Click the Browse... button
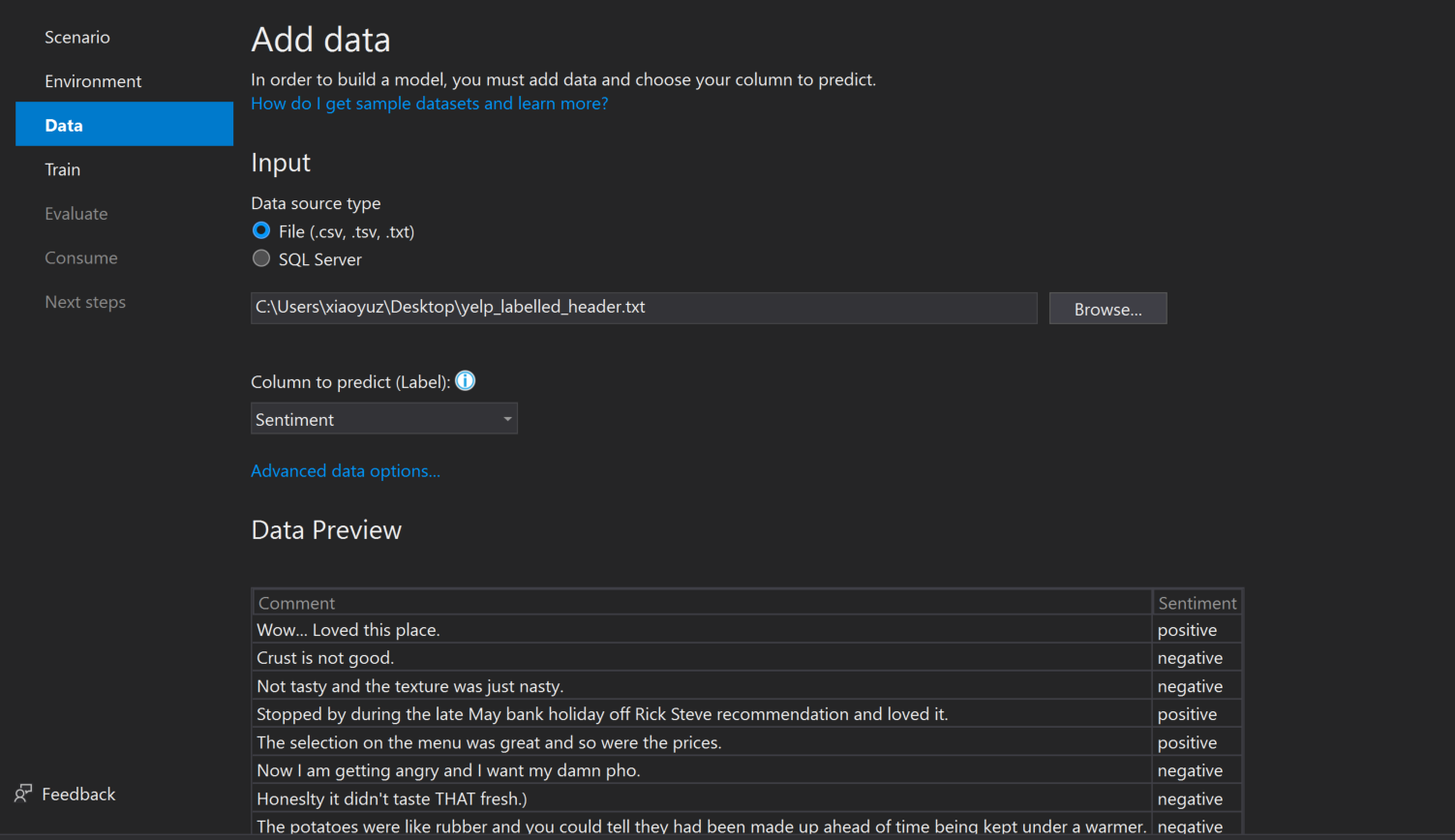1455x840 pixels. coord(1106,308)
